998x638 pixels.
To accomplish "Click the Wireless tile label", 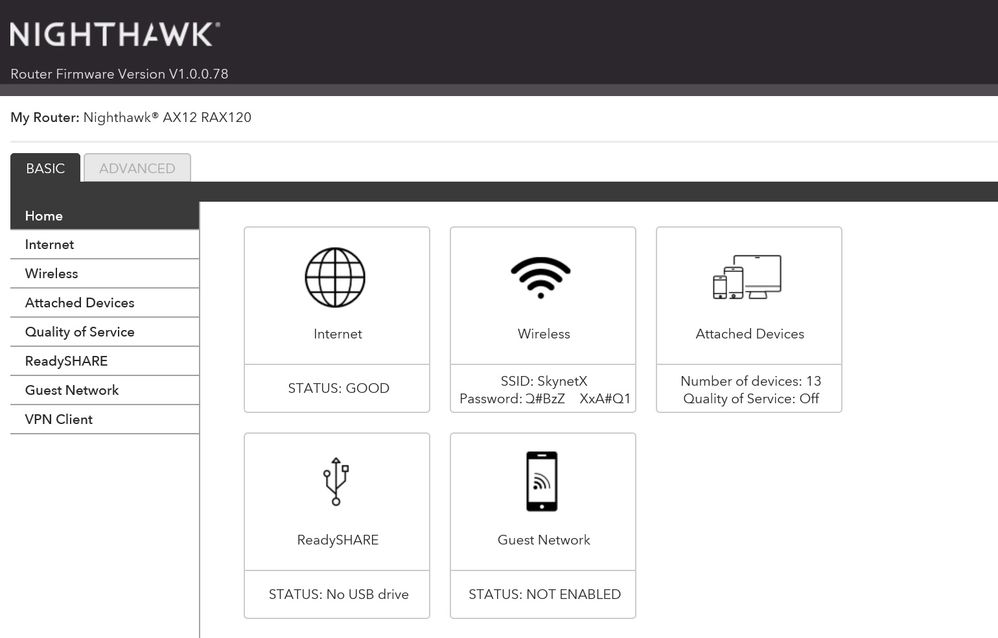I will coord(544,334).
